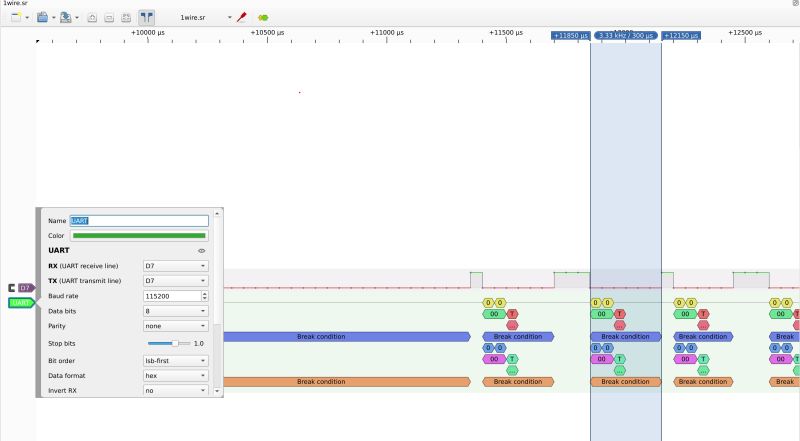
Task: Click the D7 channel label
Action: click(26, 288)
